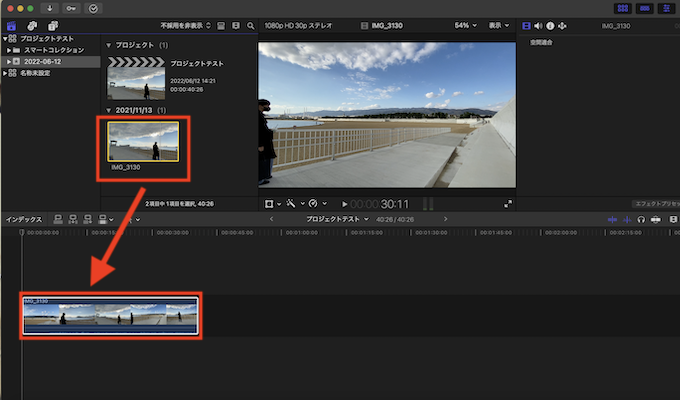The height and width of the screenshot is (400, 680).
Task: Open the keyword editor key icon
Action: point(71,8)
